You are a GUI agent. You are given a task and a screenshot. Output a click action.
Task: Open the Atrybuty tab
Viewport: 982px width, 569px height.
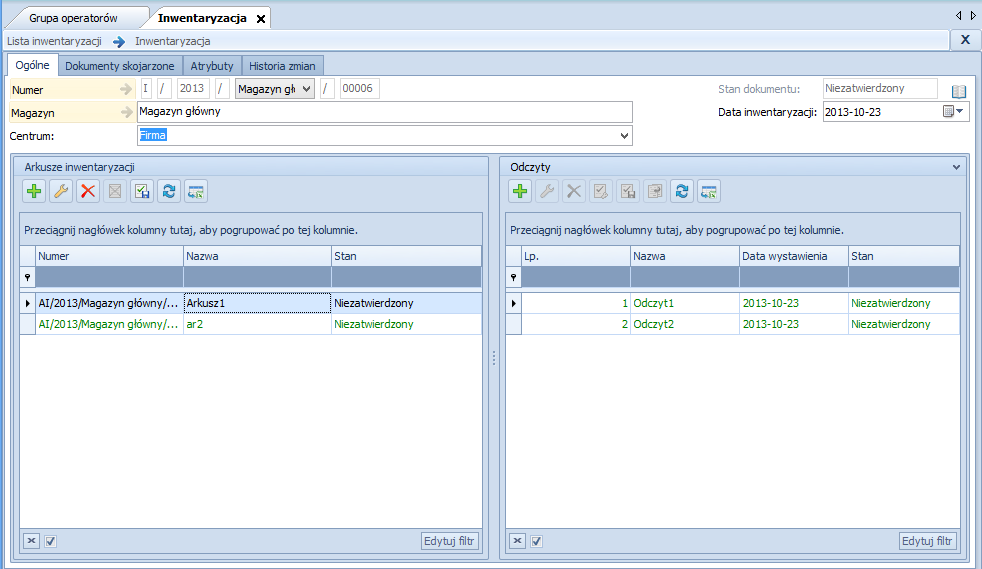(x=212, y=66)
